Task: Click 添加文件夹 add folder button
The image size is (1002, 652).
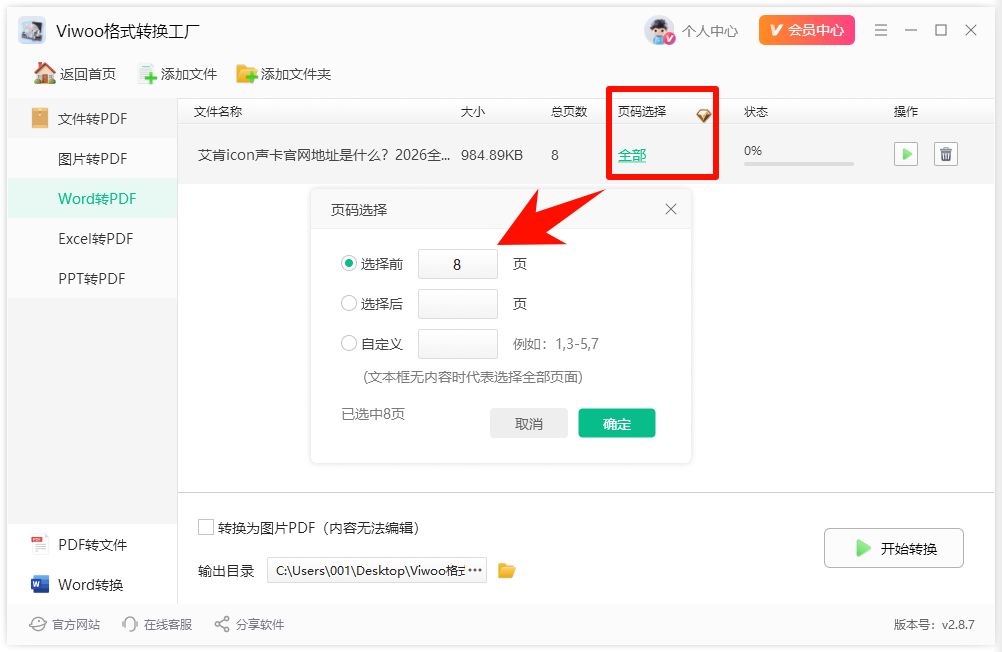Action: point(284,74)
